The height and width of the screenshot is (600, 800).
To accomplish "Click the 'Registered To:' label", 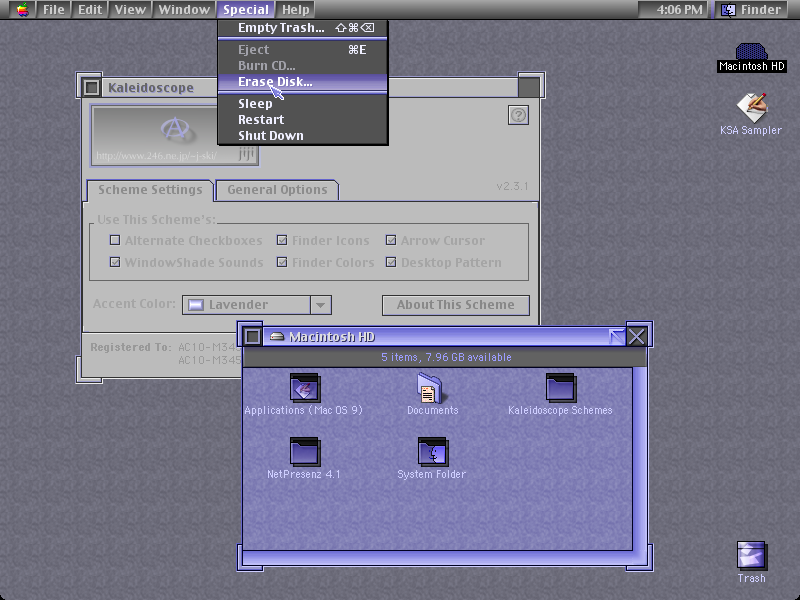I will coord(131,347).
